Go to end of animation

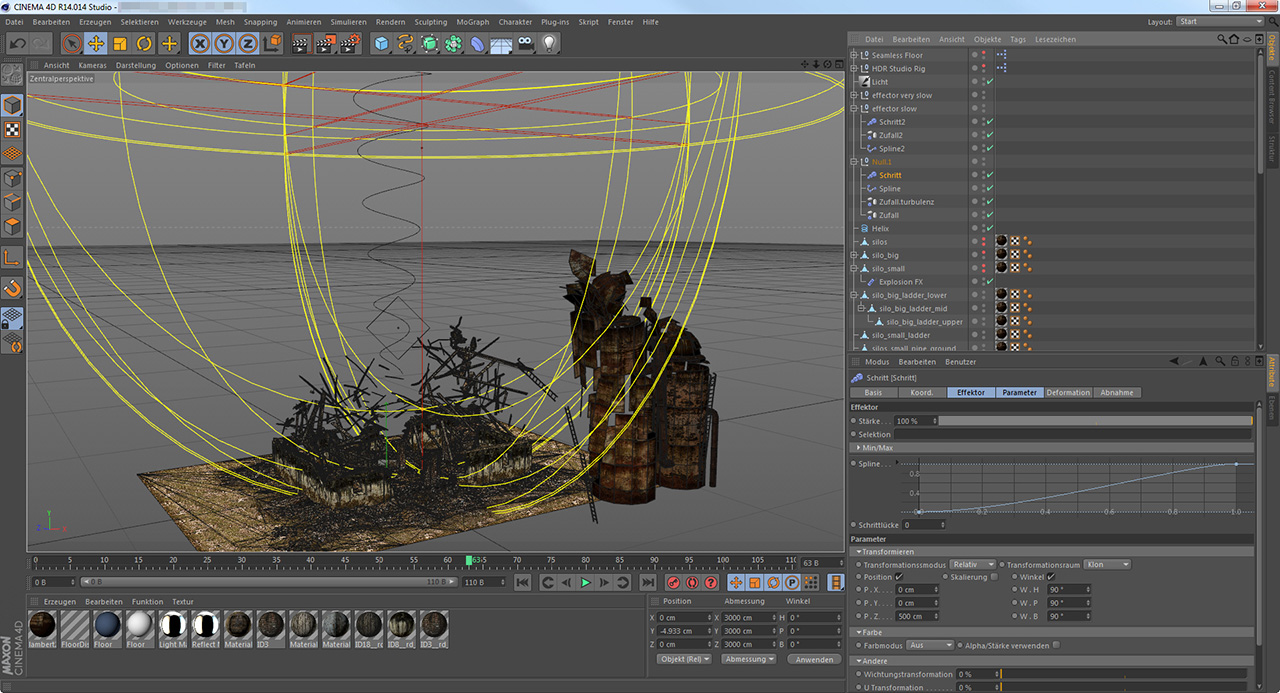(648, 582)
